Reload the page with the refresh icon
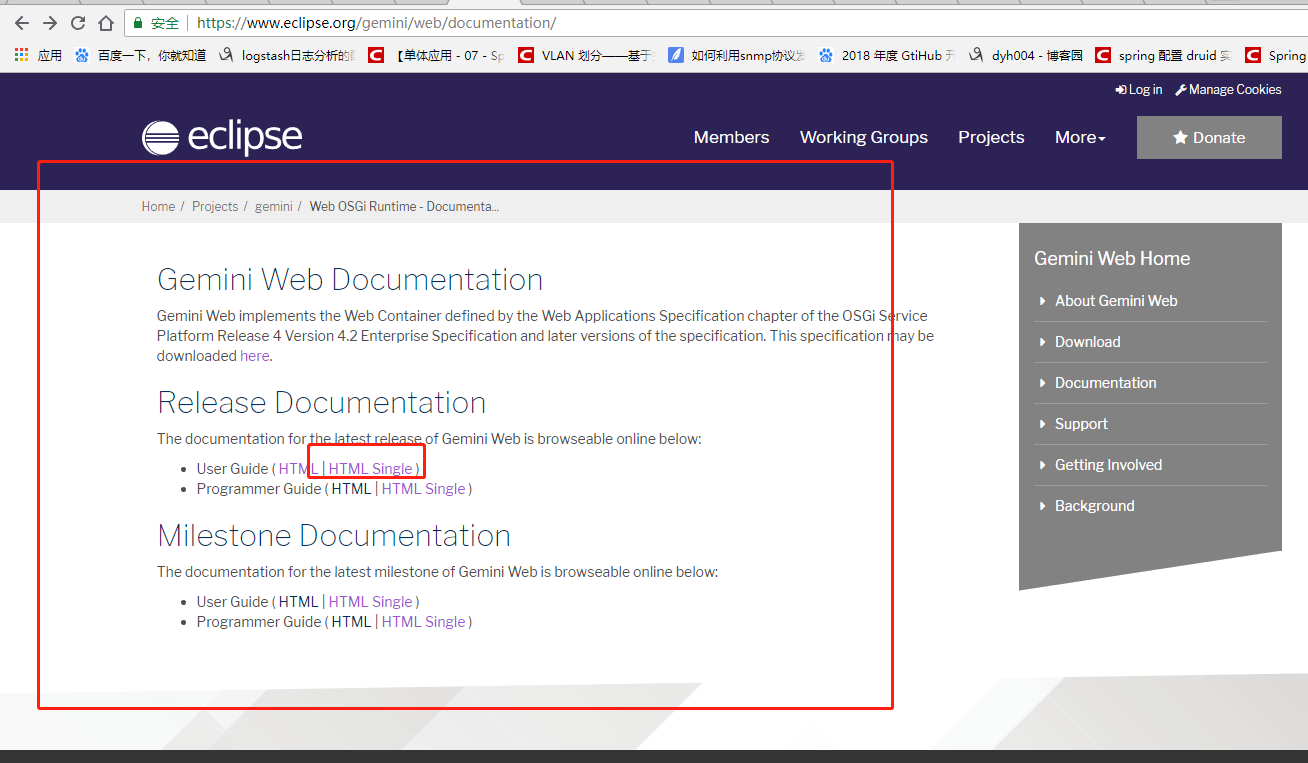The width and height of the screenshot is (1308, 763). 78,22
